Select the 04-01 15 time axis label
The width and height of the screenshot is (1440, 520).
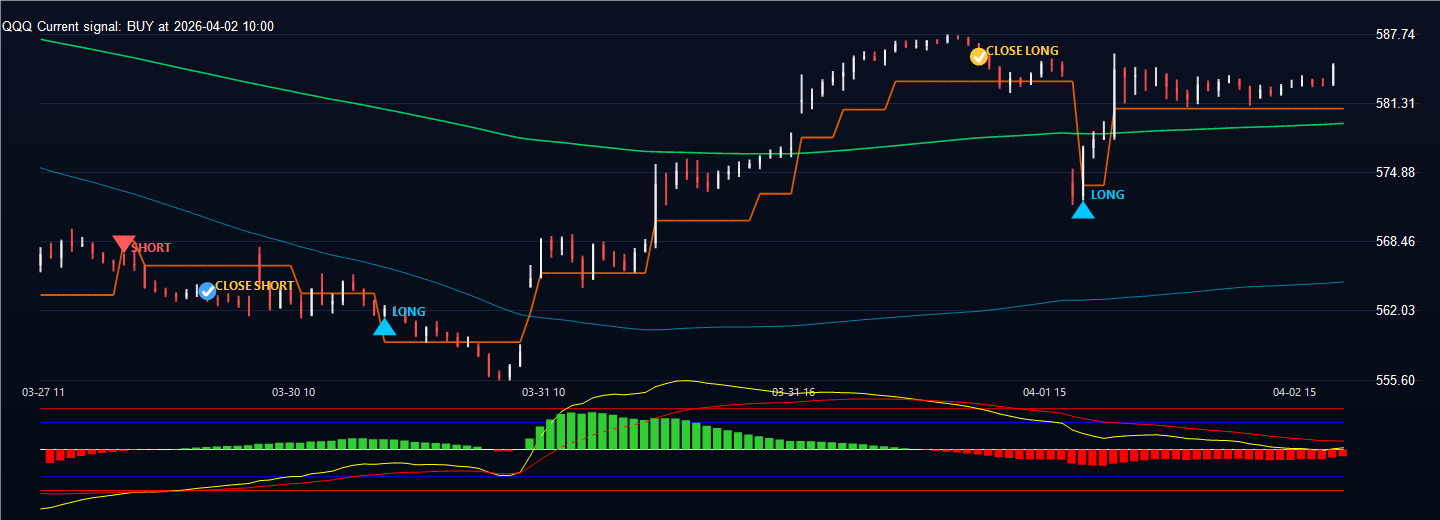pyautogui.click(x=1043, y=393)
